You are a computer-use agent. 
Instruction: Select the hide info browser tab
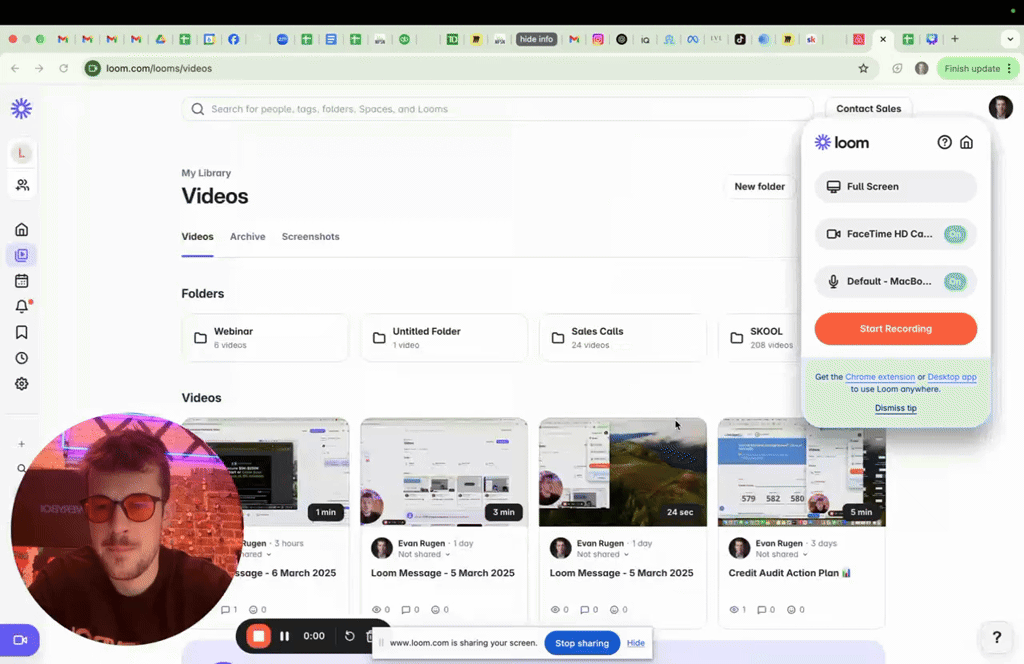tap(537, 39)
